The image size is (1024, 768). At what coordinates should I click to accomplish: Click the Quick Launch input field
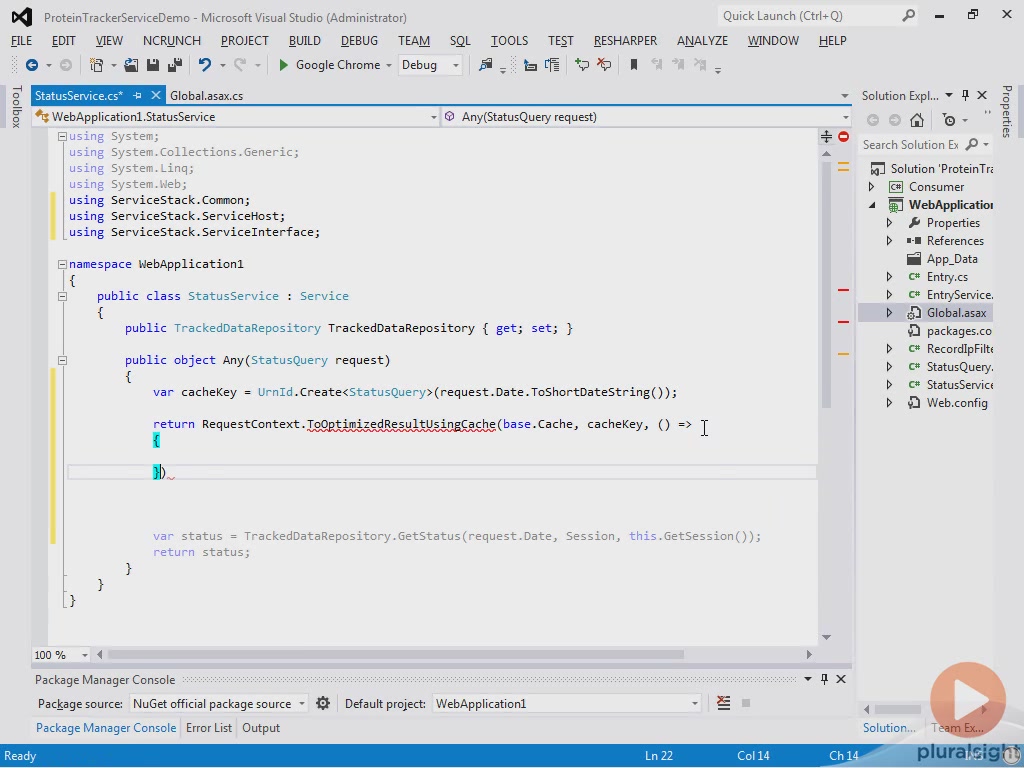(810, 16)
